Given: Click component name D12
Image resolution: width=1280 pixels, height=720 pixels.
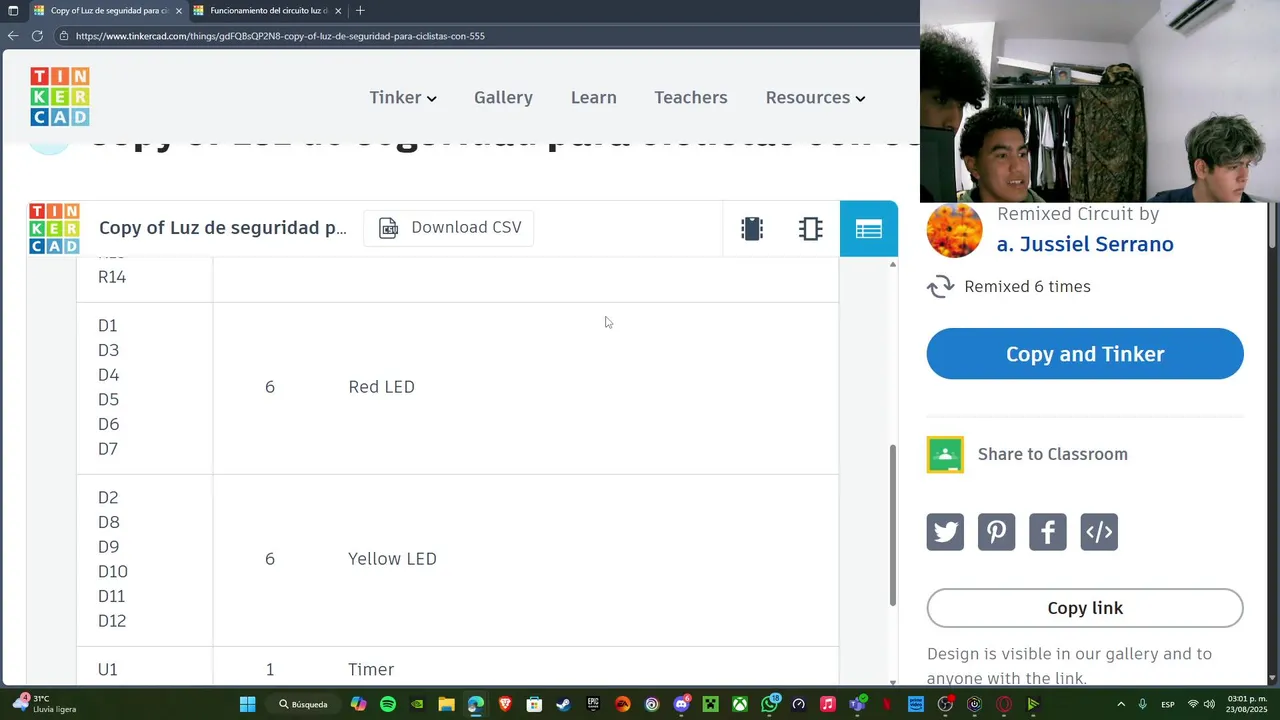Looking at the screenshot, I should tap(112, 621).
